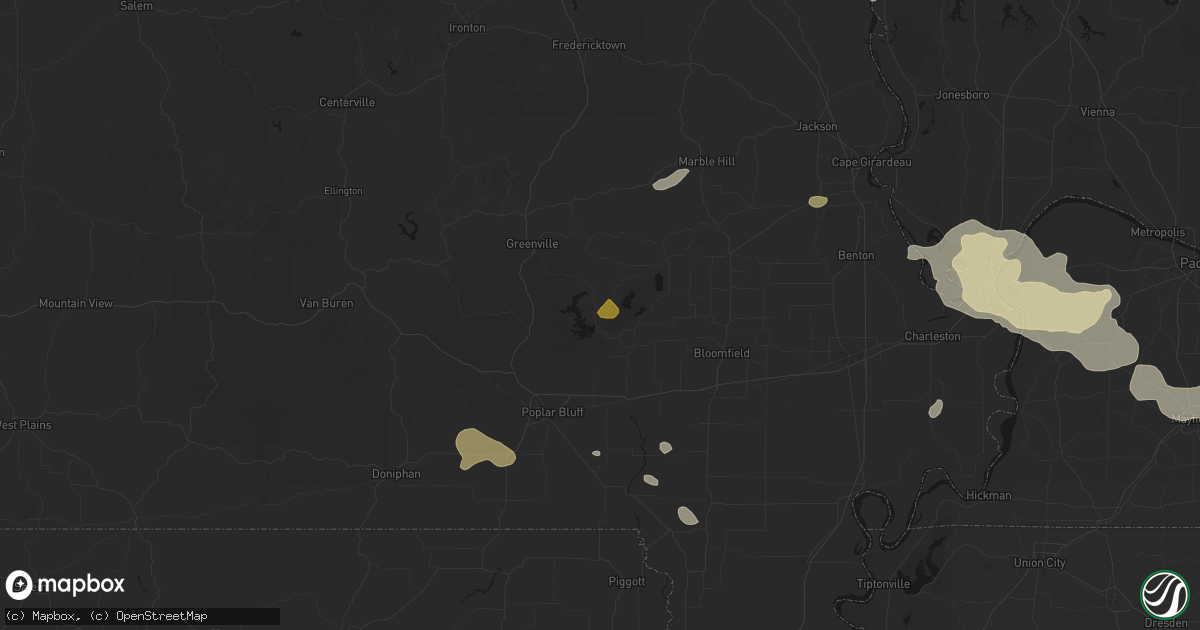Click the Van Buren label

[327, 303]
